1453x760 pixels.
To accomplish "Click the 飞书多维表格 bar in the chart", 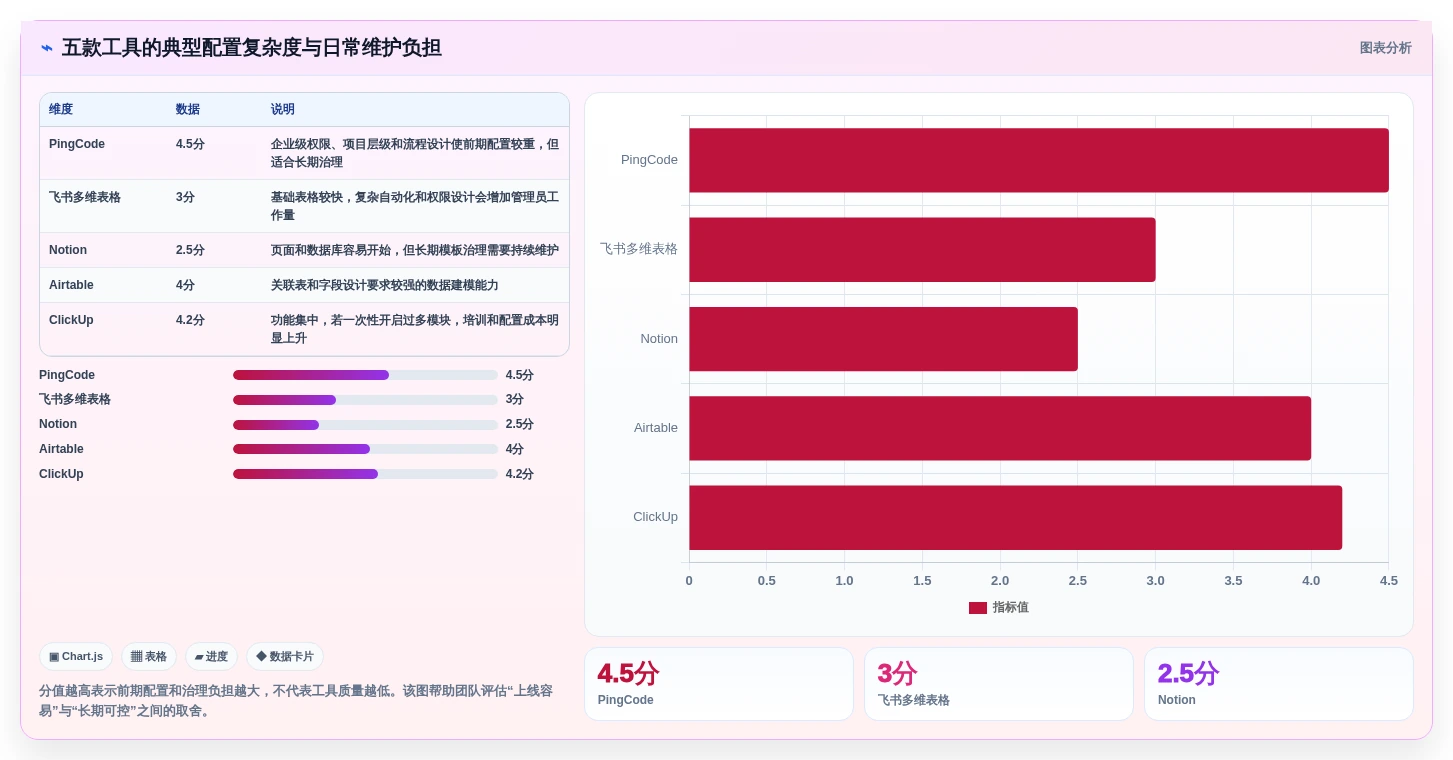I will (x=922, y=249).
